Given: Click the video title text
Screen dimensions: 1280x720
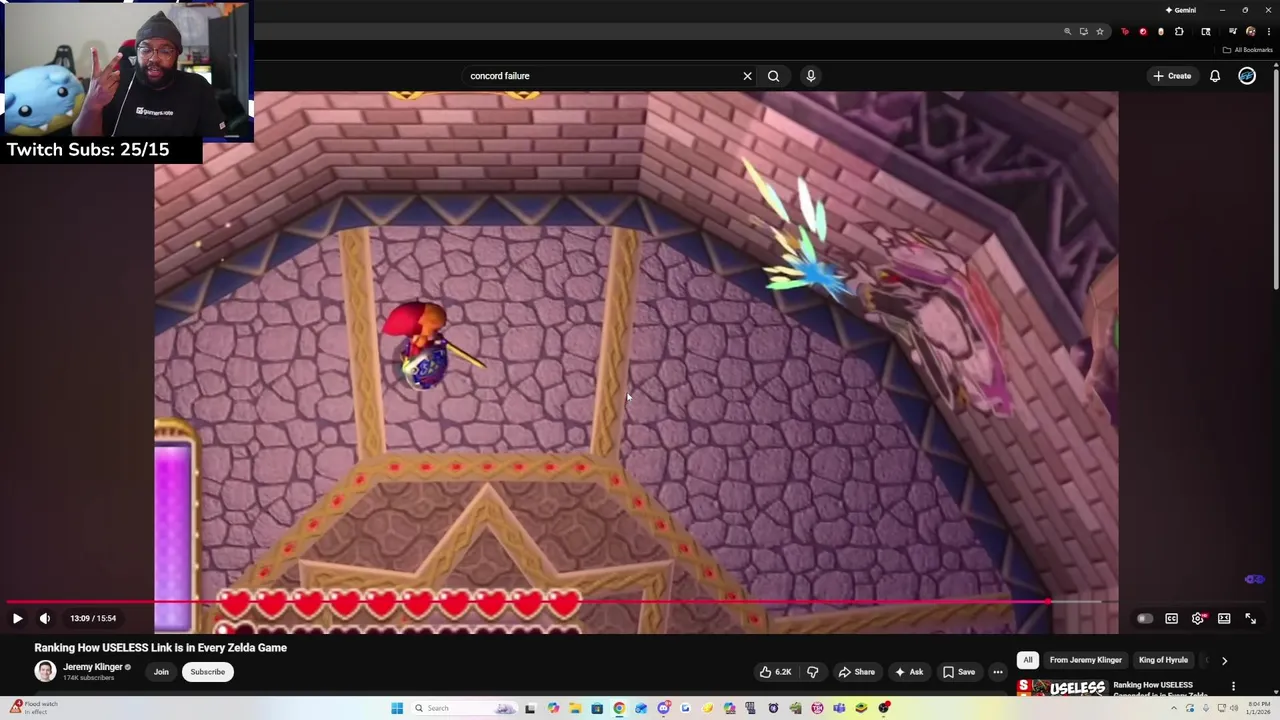Looking at the screenshot, I should (161, 648).
